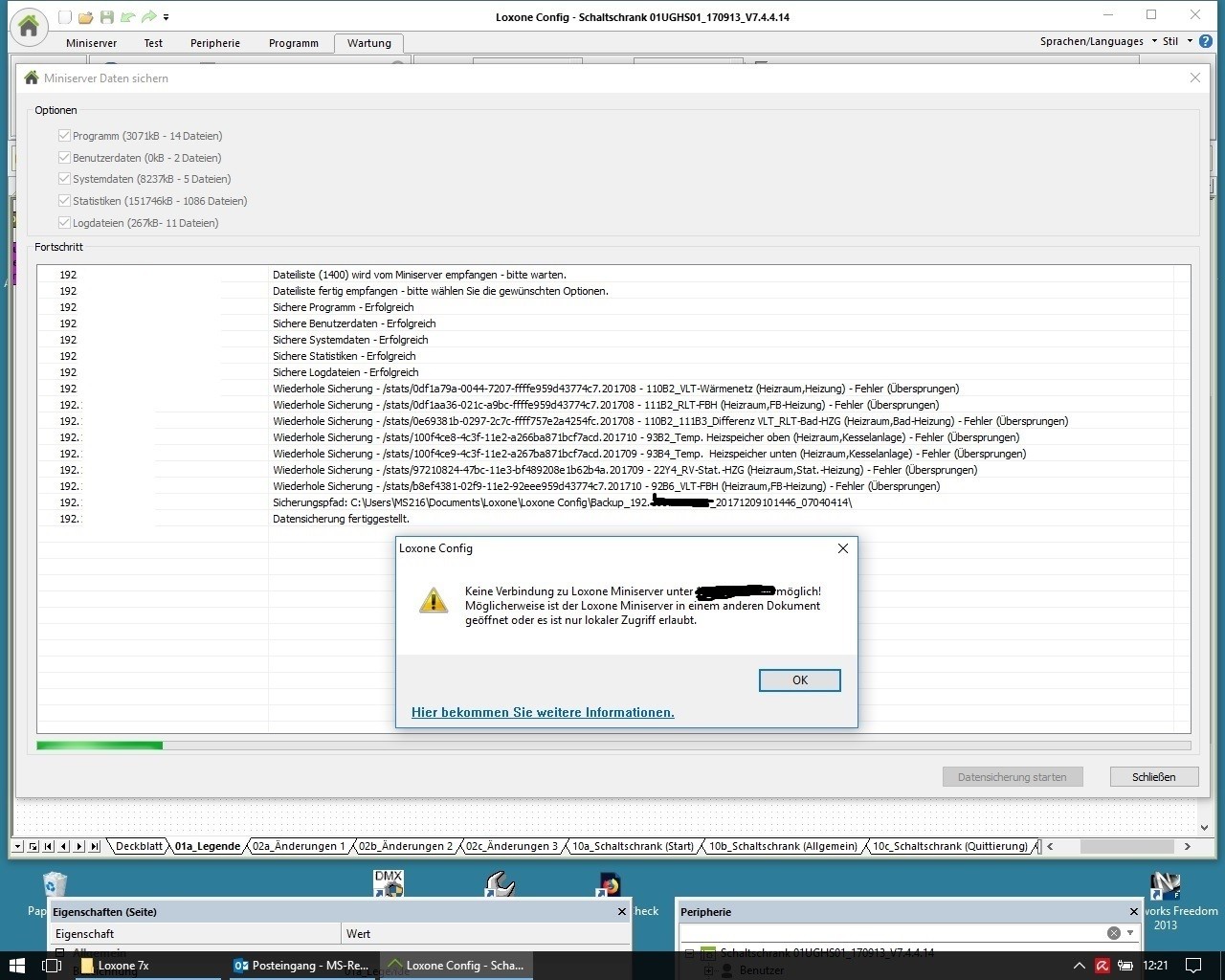The image size is (1225, 980).
Task: Open the Test ribbon tab
Action: [x=153, y=43]
